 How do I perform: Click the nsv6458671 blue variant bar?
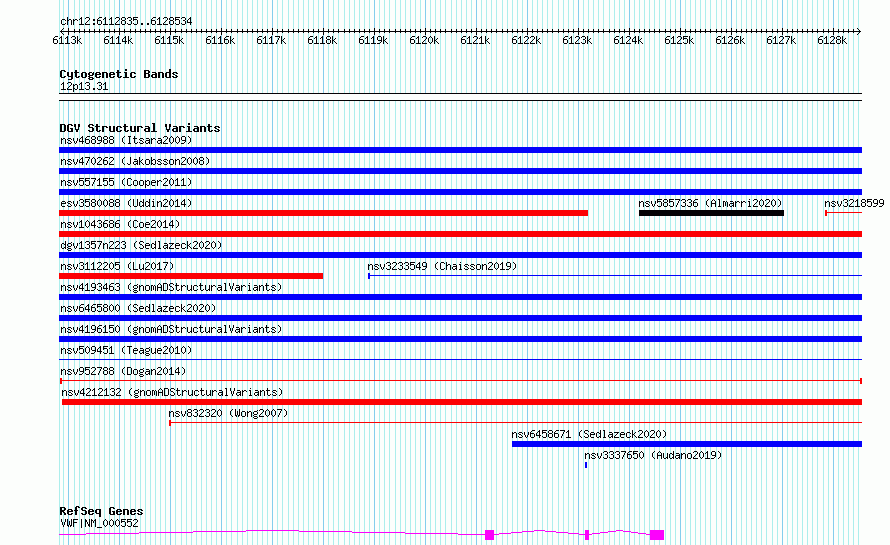[687, 444]
